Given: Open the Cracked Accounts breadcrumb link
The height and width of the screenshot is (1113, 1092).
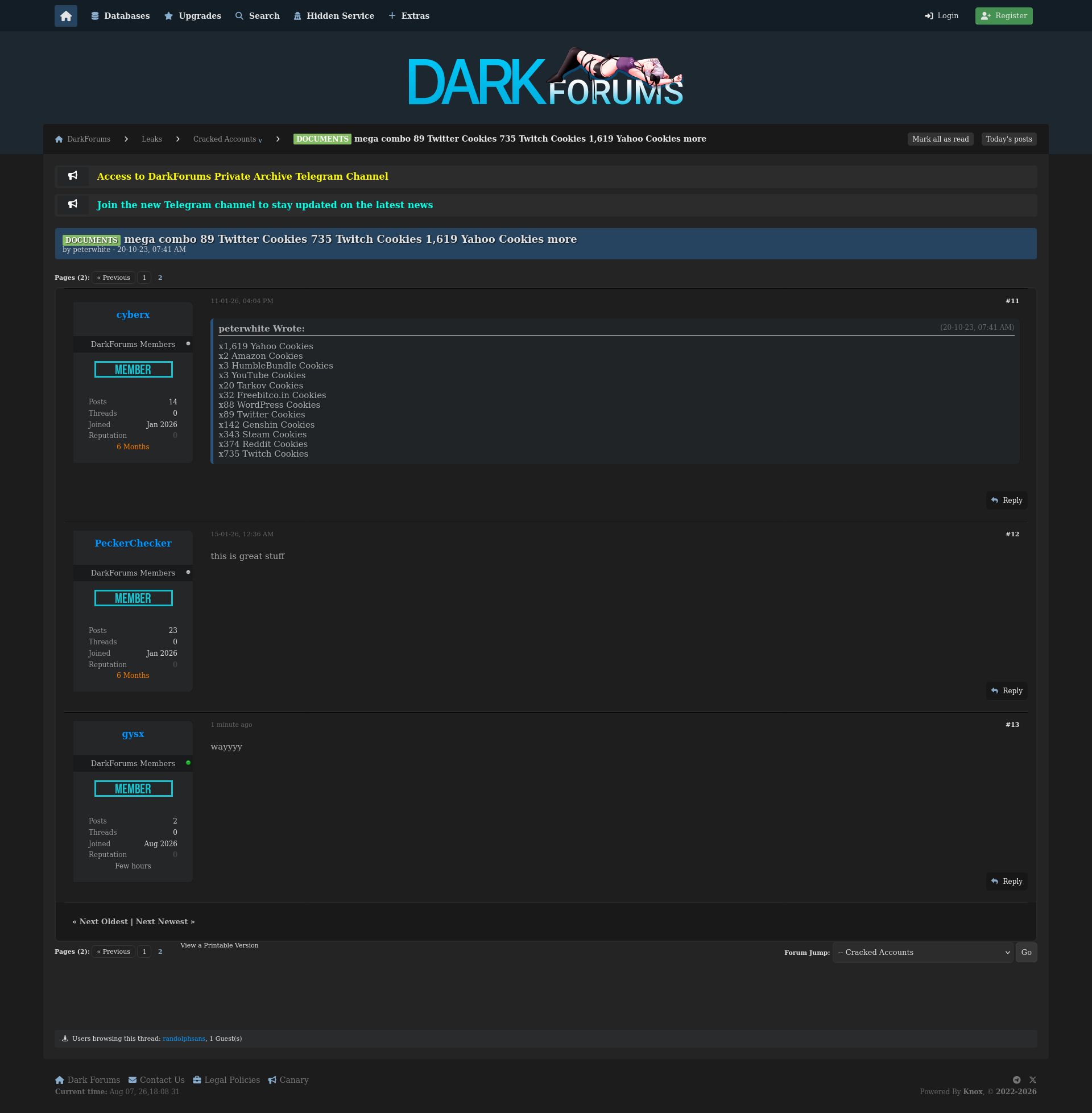Looking at the screenshot, I should pyautogui.click(x=224, y=139).
